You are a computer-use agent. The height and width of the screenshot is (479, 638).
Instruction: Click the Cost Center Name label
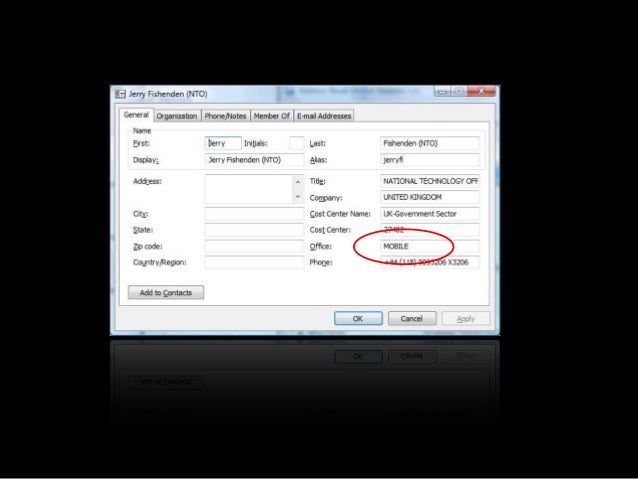340,214
